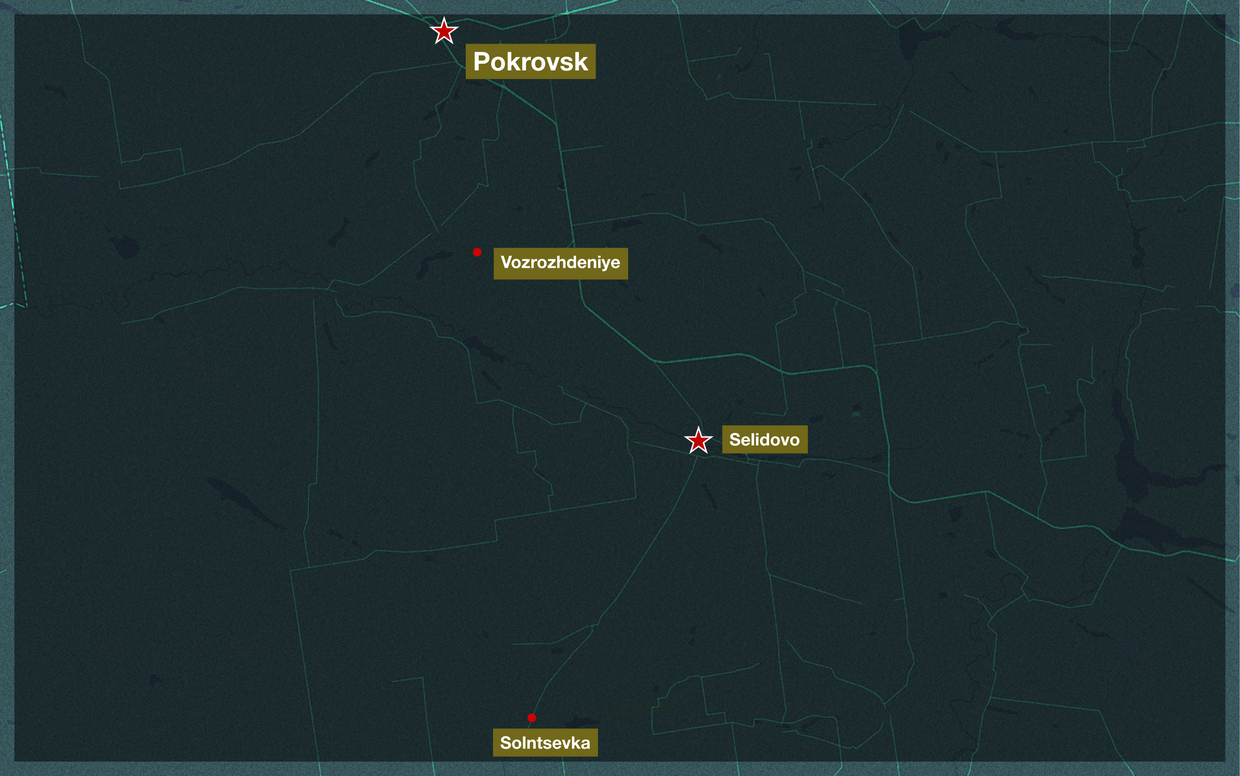Click the letter S in the Solntsevka label
This screenshot has height=776, width=1240.
[506, 743]
